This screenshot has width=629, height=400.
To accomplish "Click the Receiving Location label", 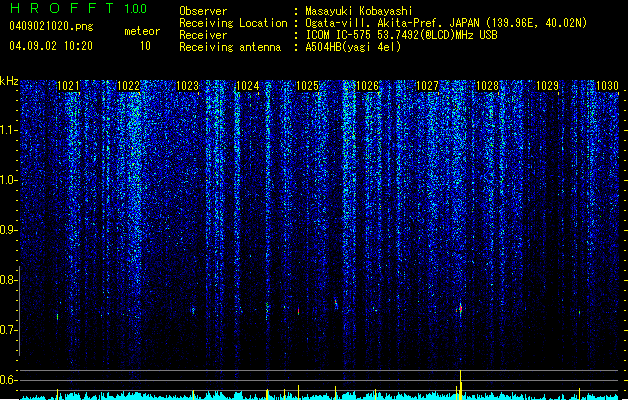I will click(233, 23).
